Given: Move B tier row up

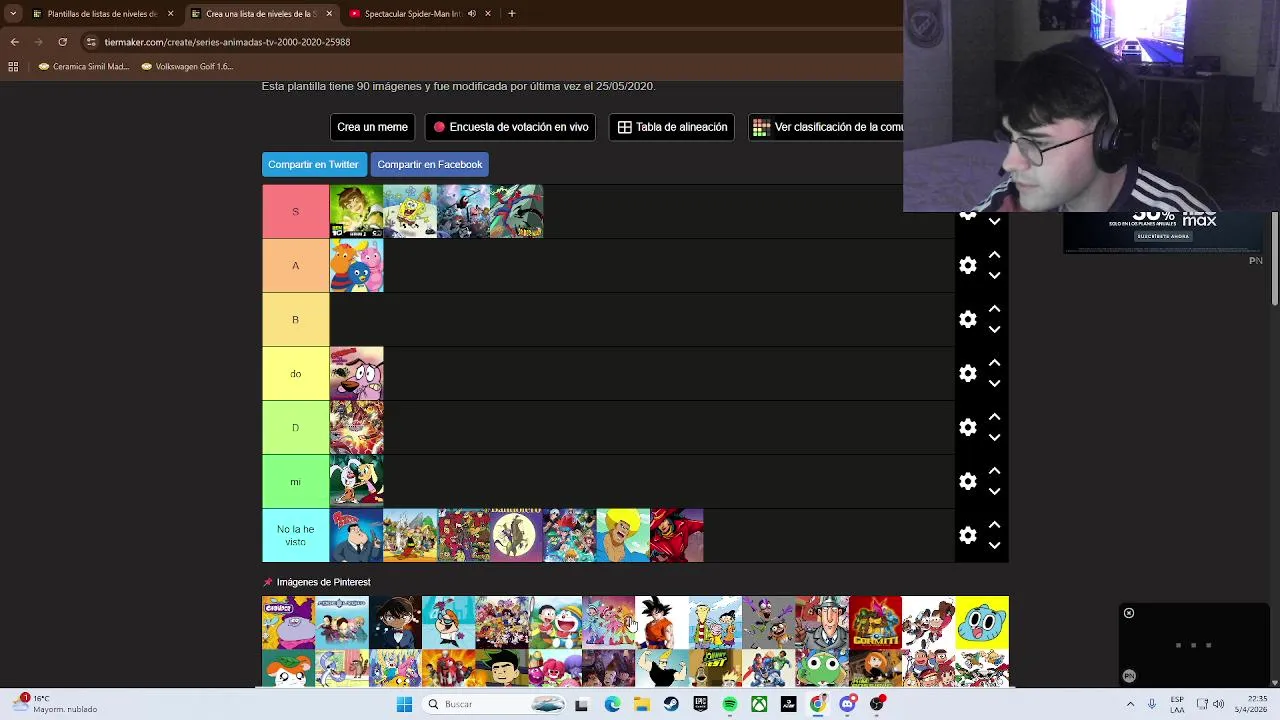Looking at the screenshot, I should coord(994,309).
